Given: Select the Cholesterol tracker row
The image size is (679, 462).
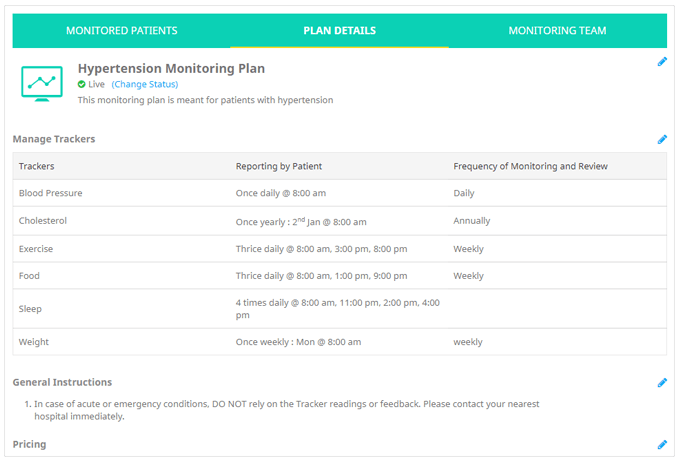Looking at the screenshot, I should click(340, 221).
